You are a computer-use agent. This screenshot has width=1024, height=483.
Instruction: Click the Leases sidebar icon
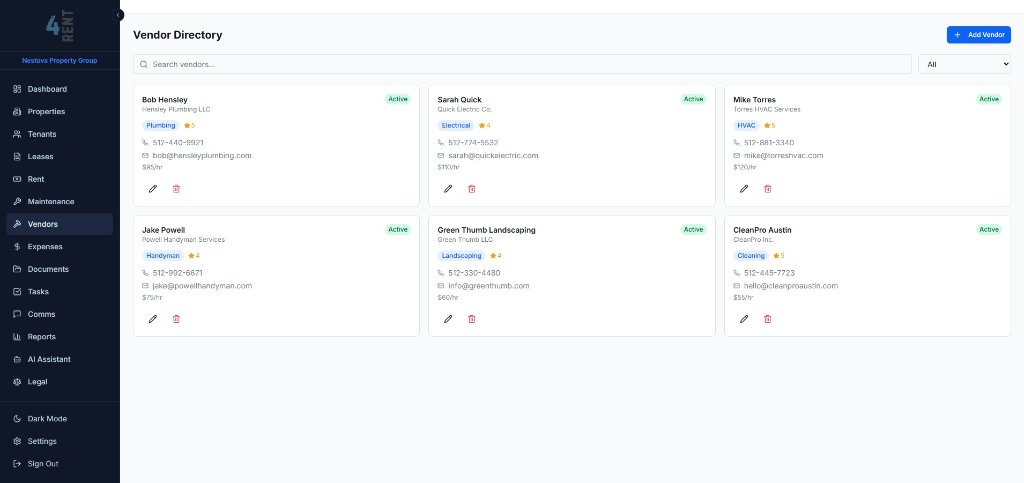(17, 157)
